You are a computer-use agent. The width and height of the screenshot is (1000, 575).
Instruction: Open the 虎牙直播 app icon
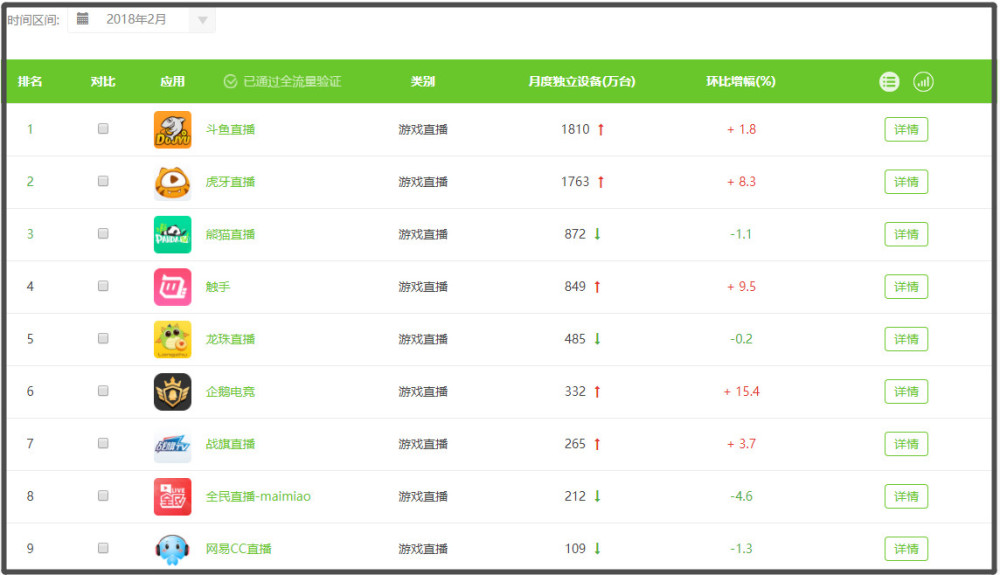[x=172, y=182]
